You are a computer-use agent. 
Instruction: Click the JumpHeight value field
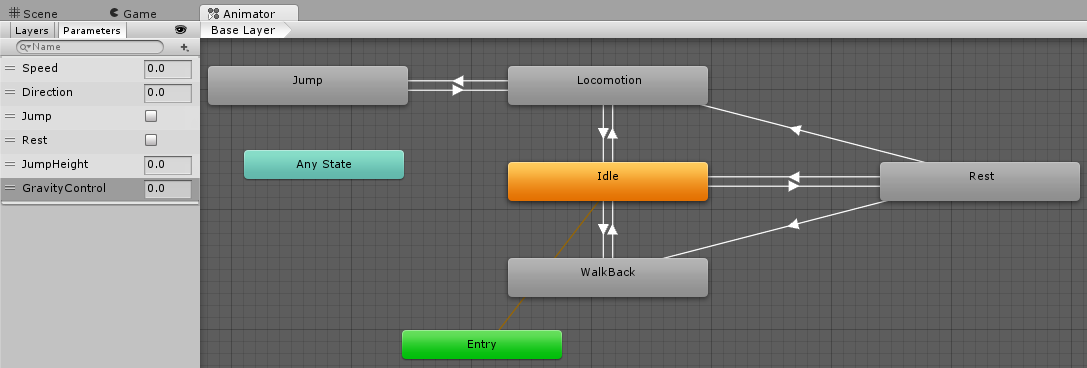pyautogui.click(x=168, y=165)
